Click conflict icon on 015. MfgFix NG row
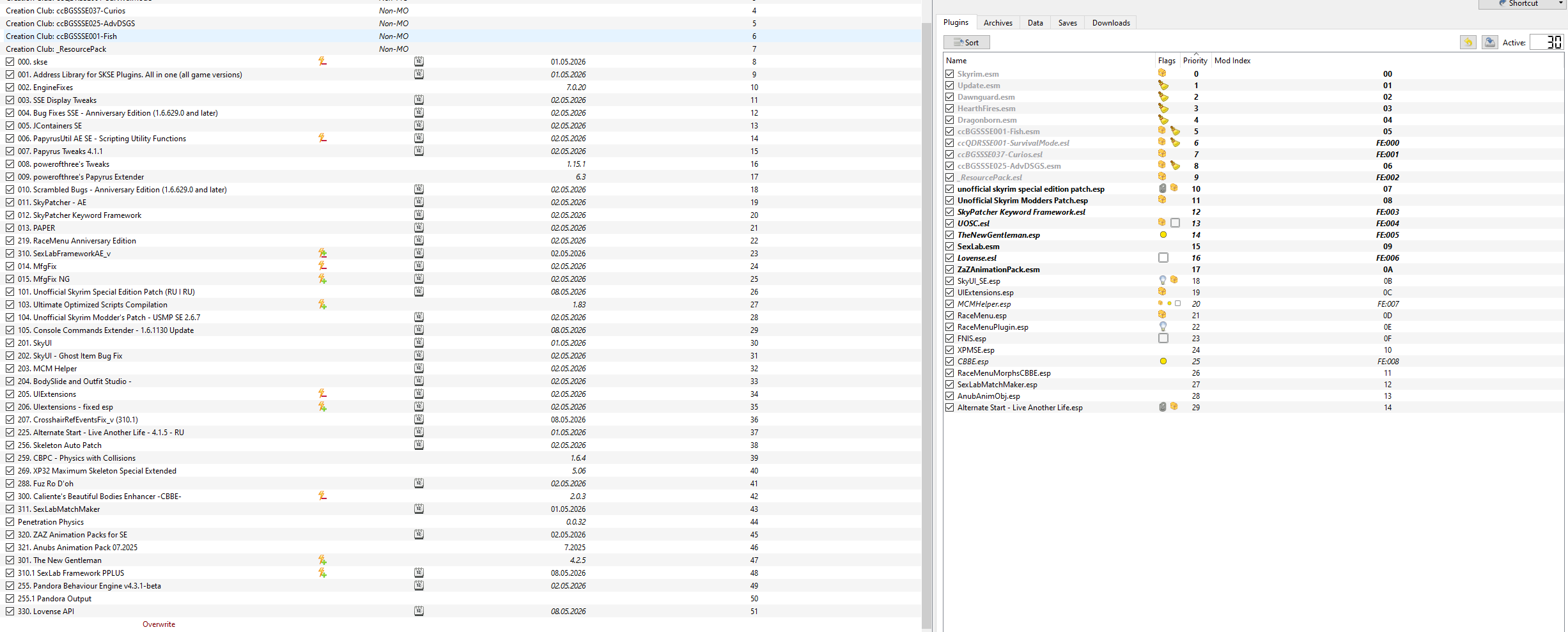1568x632 pixels. pos(322,279)
